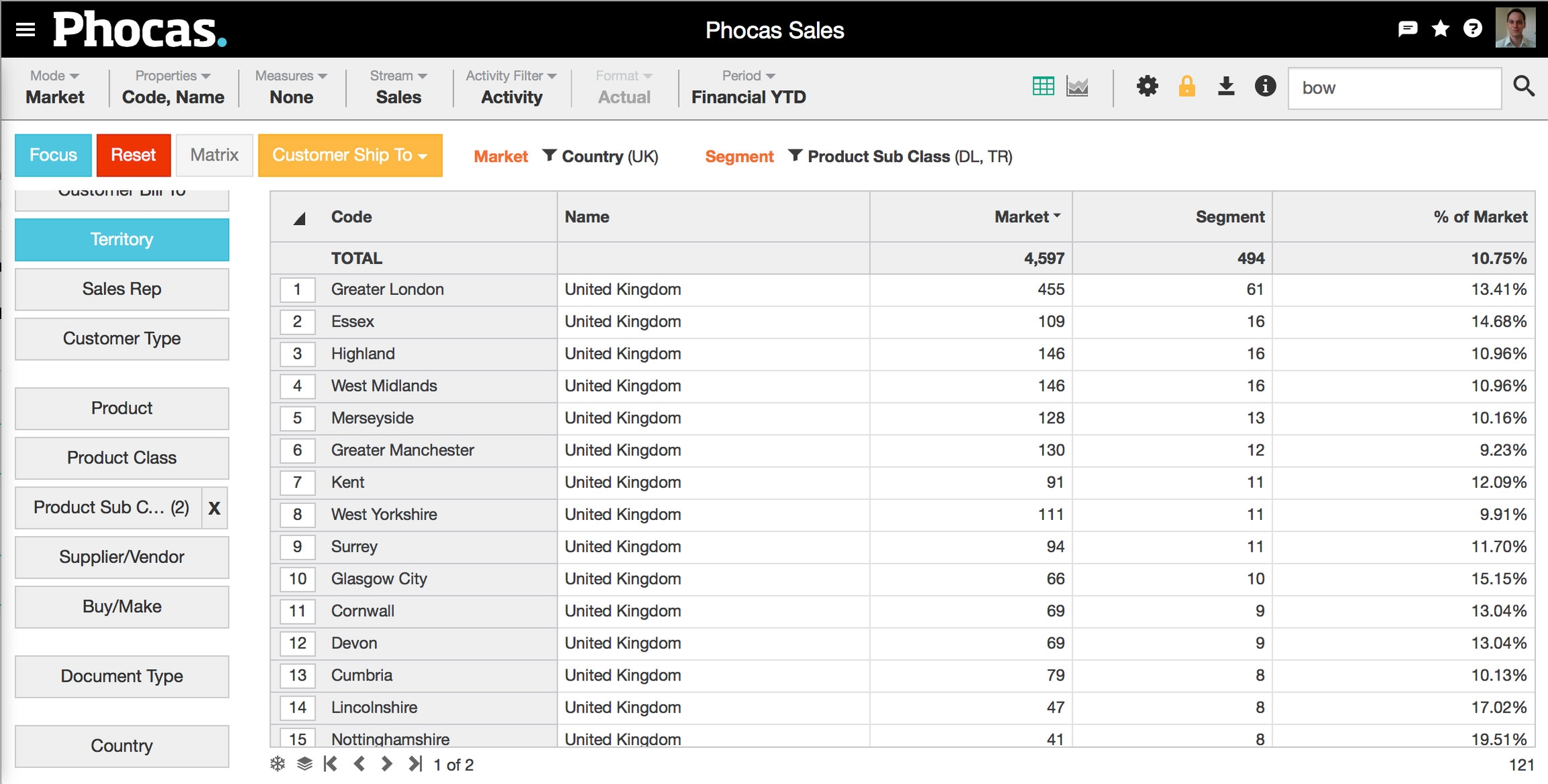Click the search magnifier icon

1523,87
